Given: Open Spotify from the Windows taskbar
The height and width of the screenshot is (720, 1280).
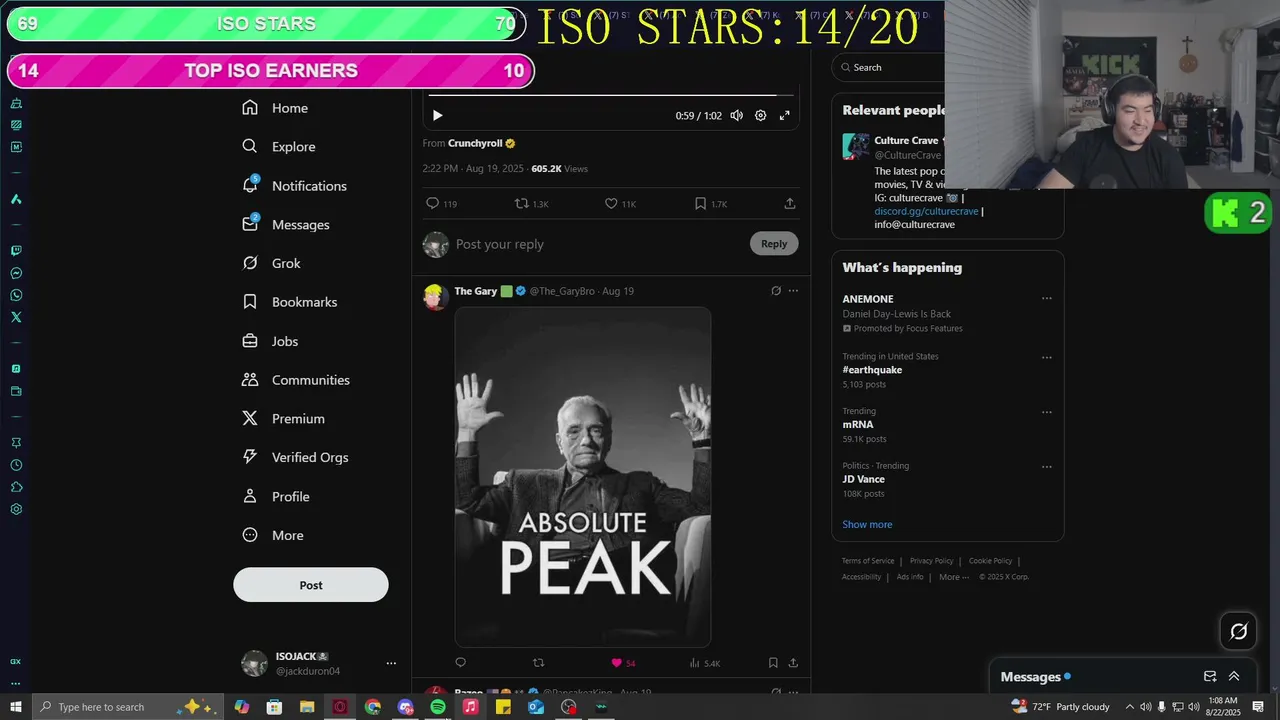Looking at the screenshot, I should point(438,707).
